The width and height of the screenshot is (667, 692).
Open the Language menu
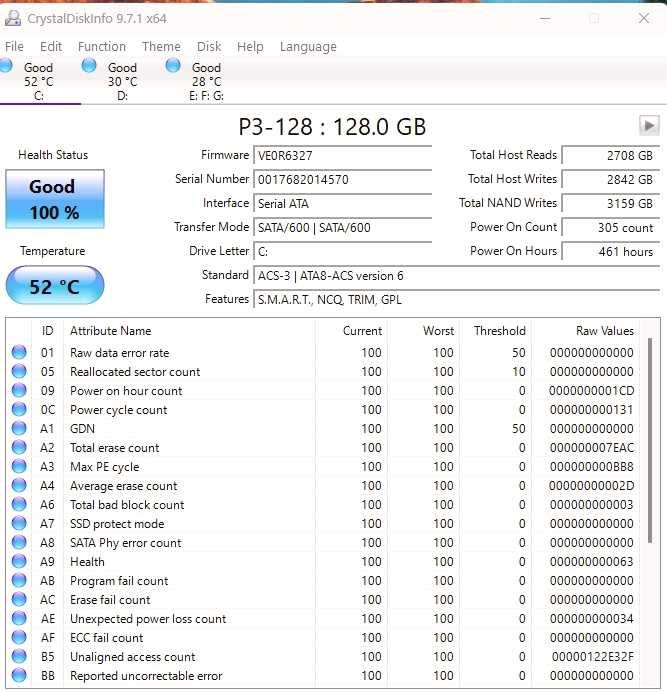(308, 46)
